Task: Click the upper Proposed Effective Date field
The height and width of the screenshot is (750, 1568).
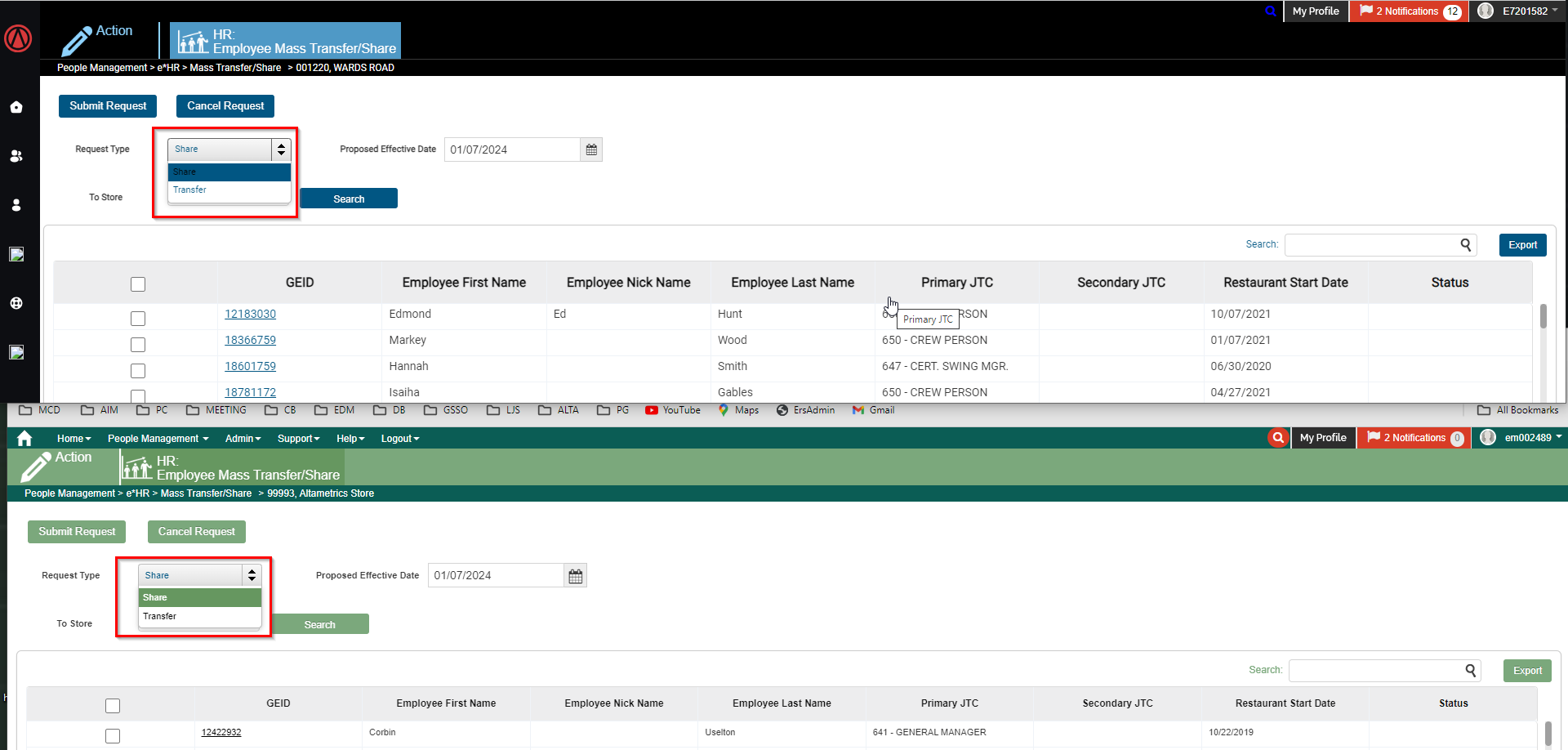Action: 513,150
